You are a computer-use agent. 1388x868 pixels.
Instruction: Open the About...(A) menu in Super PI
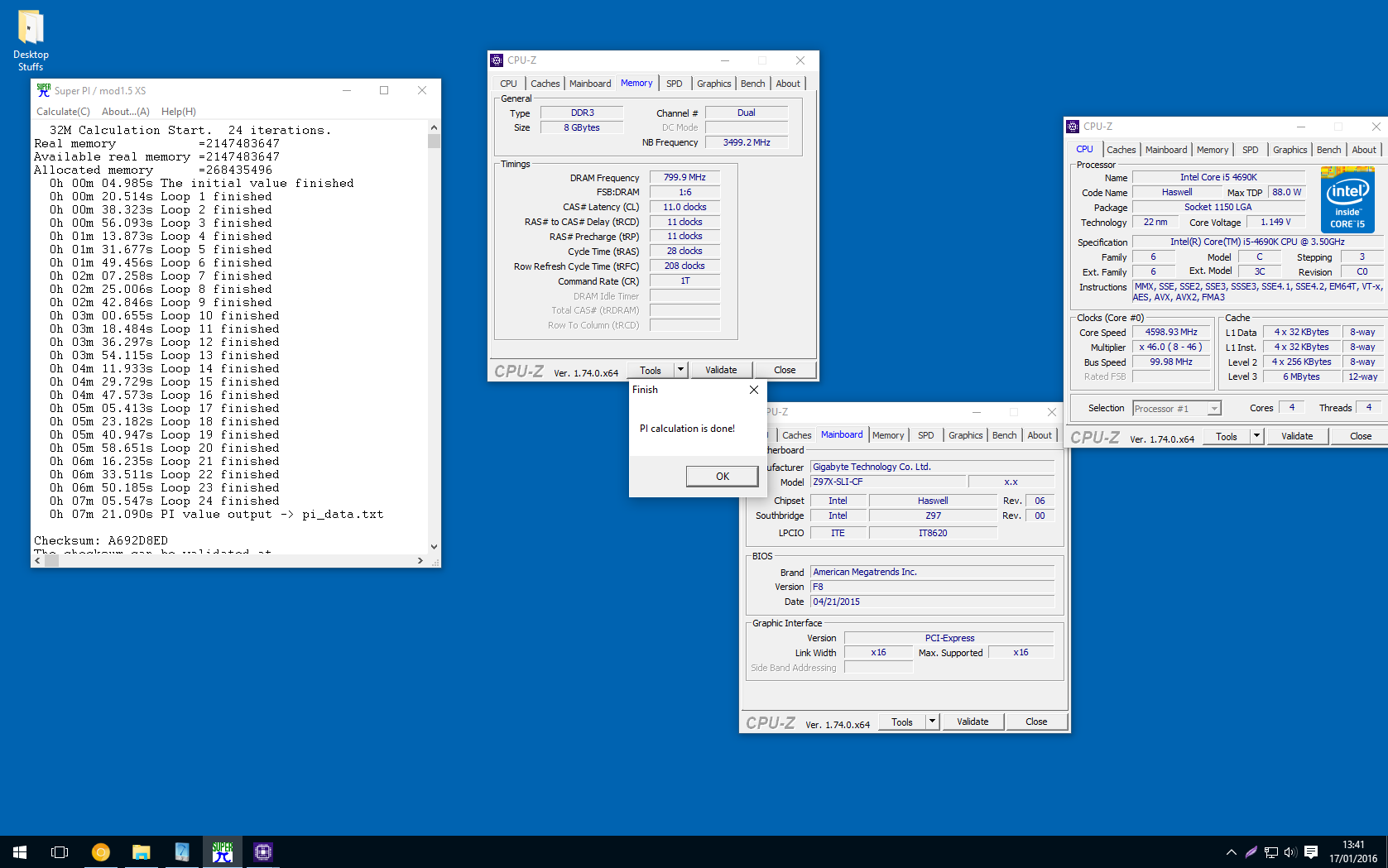pyautogui.click(x=126, y=112)
